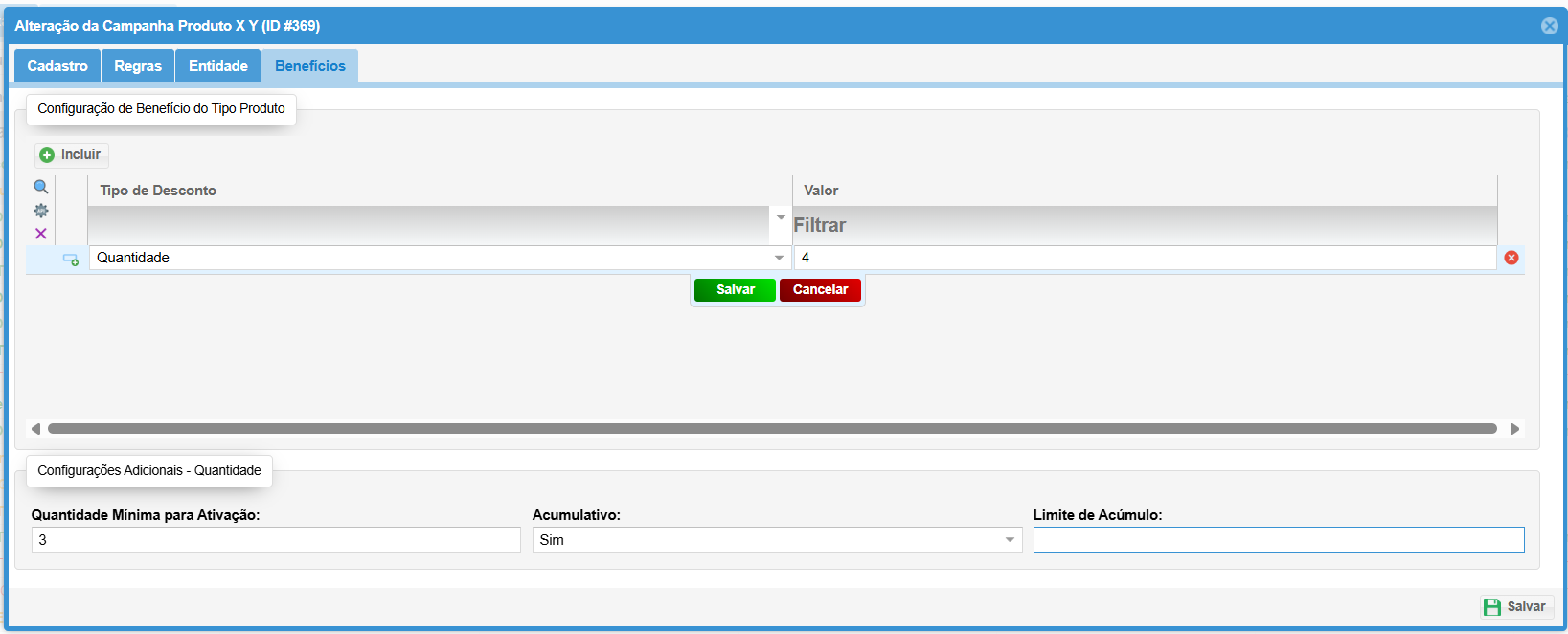Click the purple X clear filter icon
This screenshot has height=634, width=1568.
pyautogui.click(x=41, y=234)
